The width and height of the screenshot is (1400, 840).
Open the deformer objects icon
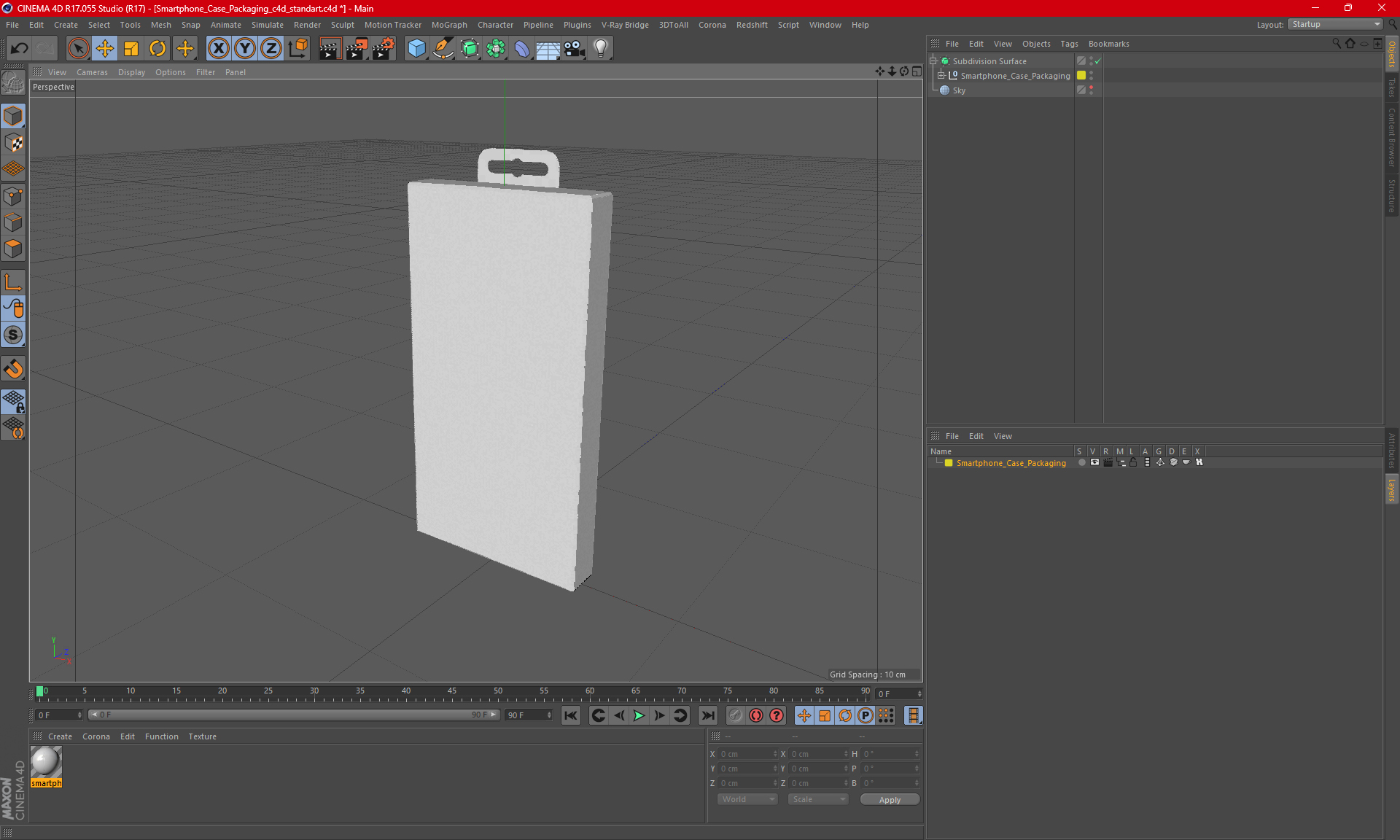point(522,49)
